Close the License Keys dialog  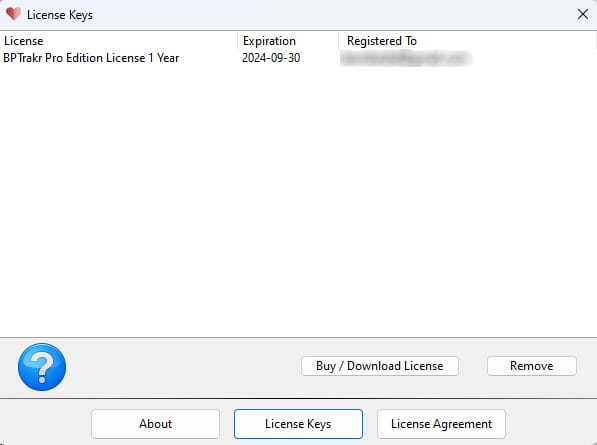tap(583, 14)
